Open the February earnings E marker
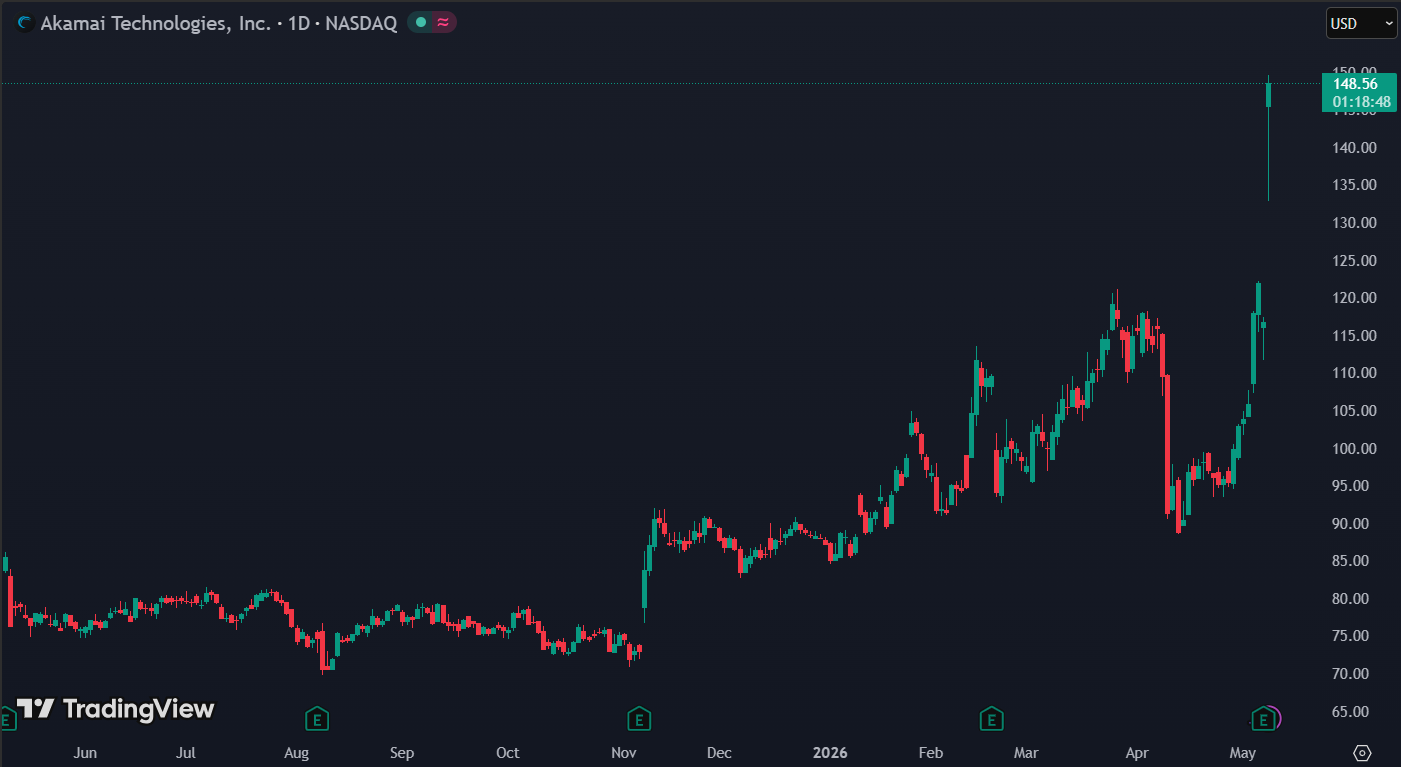This screenshot has height=767, width=1401. pyautogui.click(x=991, y=718)
